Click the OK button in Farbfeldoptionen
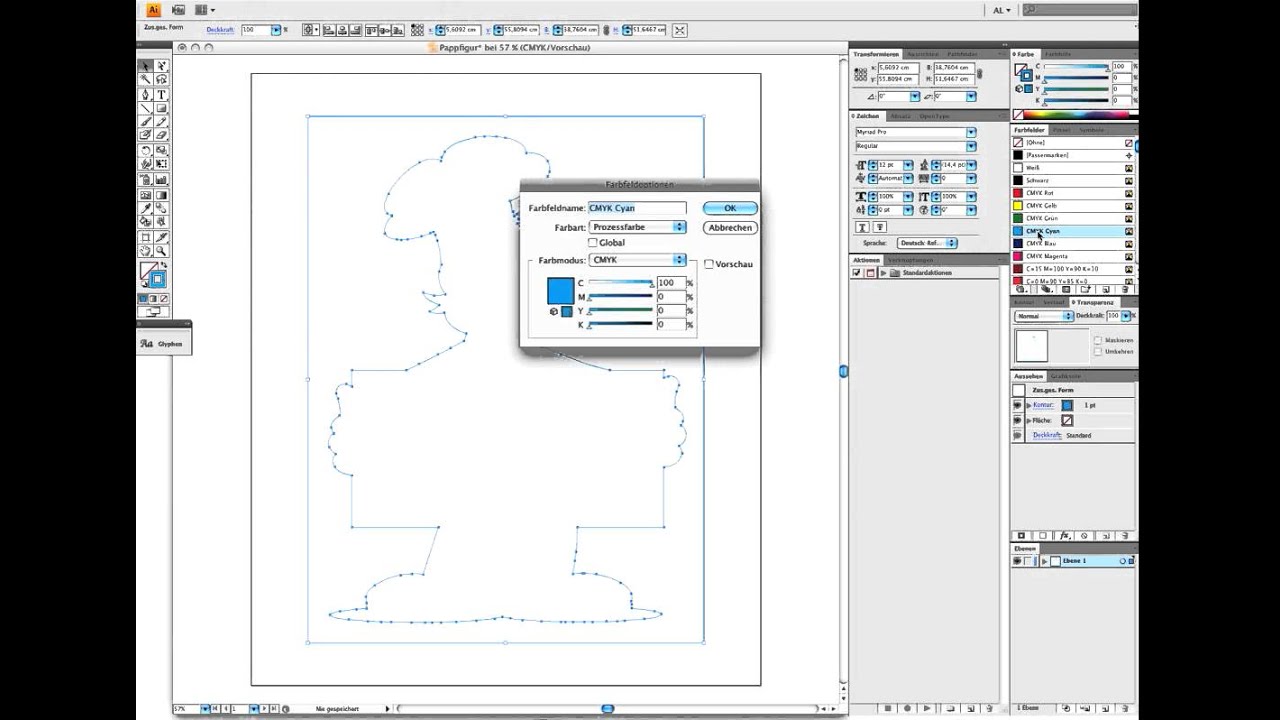 [730, 208]
